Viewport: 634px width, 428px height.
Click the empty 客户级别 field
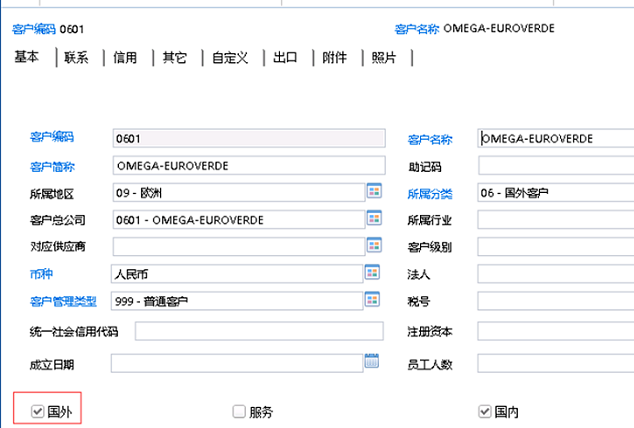(556, 247)
